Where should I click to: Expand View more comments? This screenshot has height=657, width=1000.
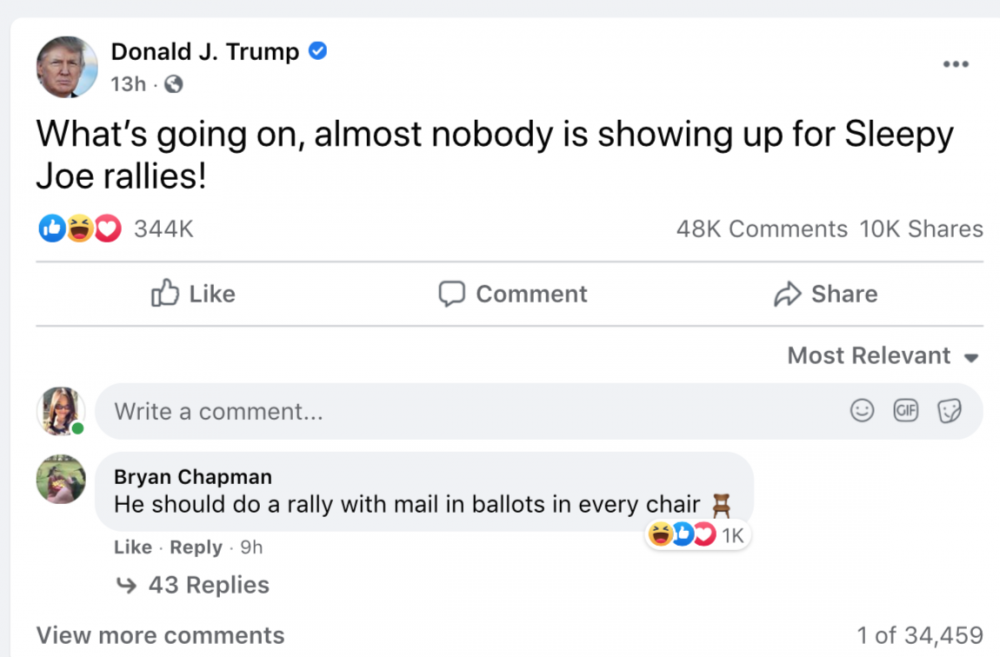(x=160, y=635)
